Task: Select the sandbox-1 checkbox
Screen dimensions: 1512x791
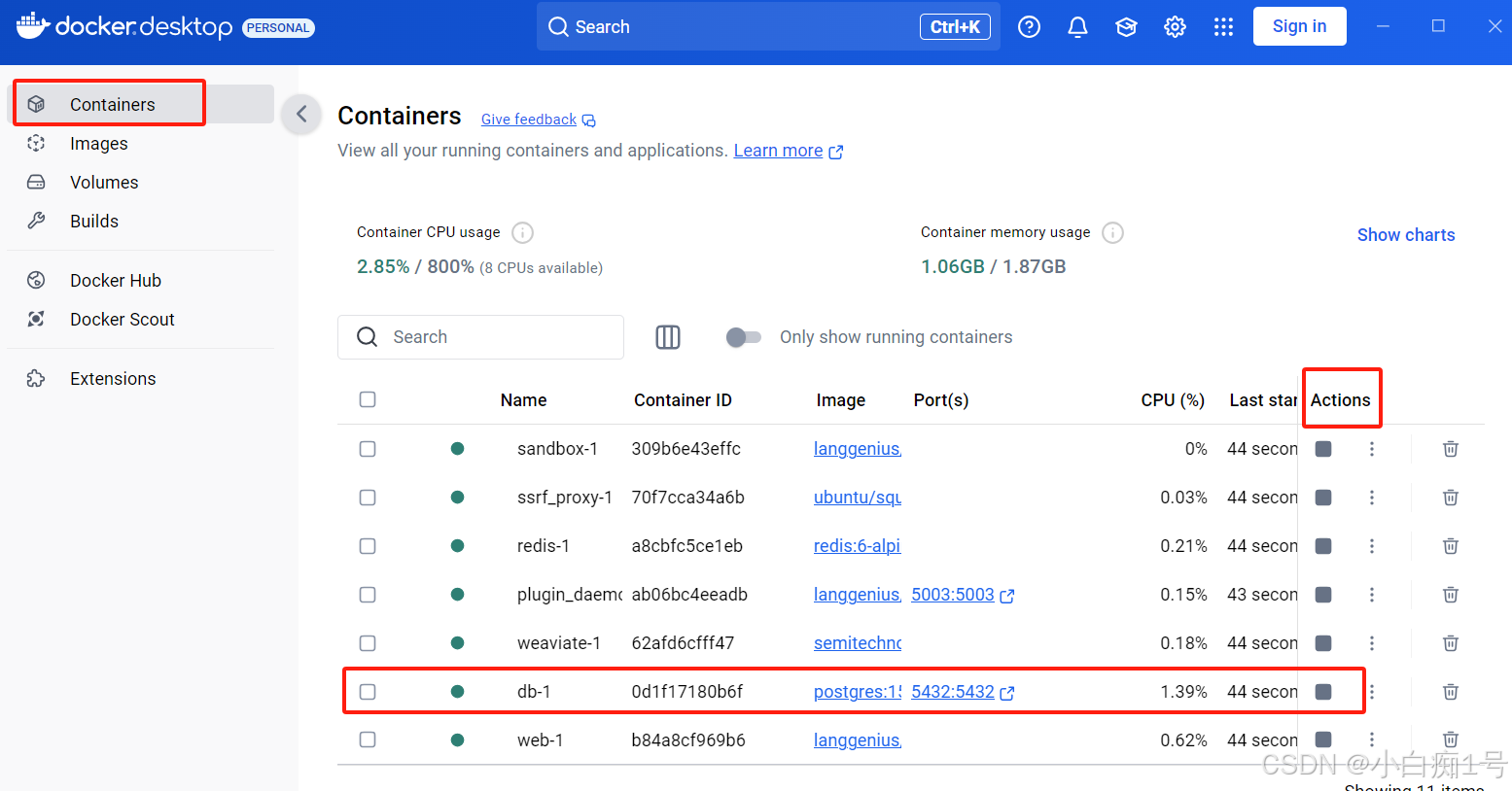Action: pos(368,449)
